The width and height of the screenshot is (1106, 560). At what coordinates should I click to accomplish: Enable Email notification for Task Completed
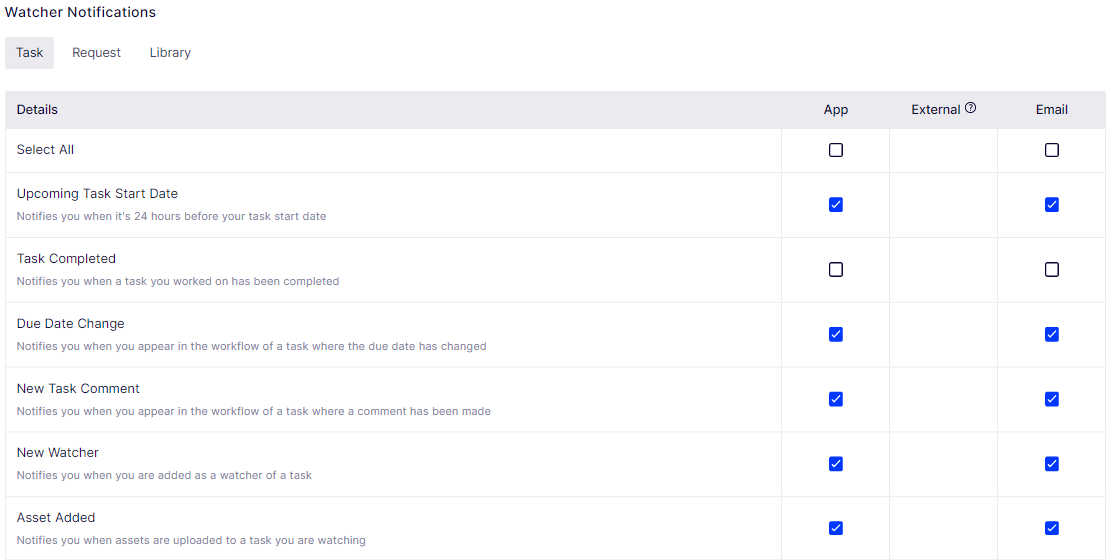click(1052, 269)
